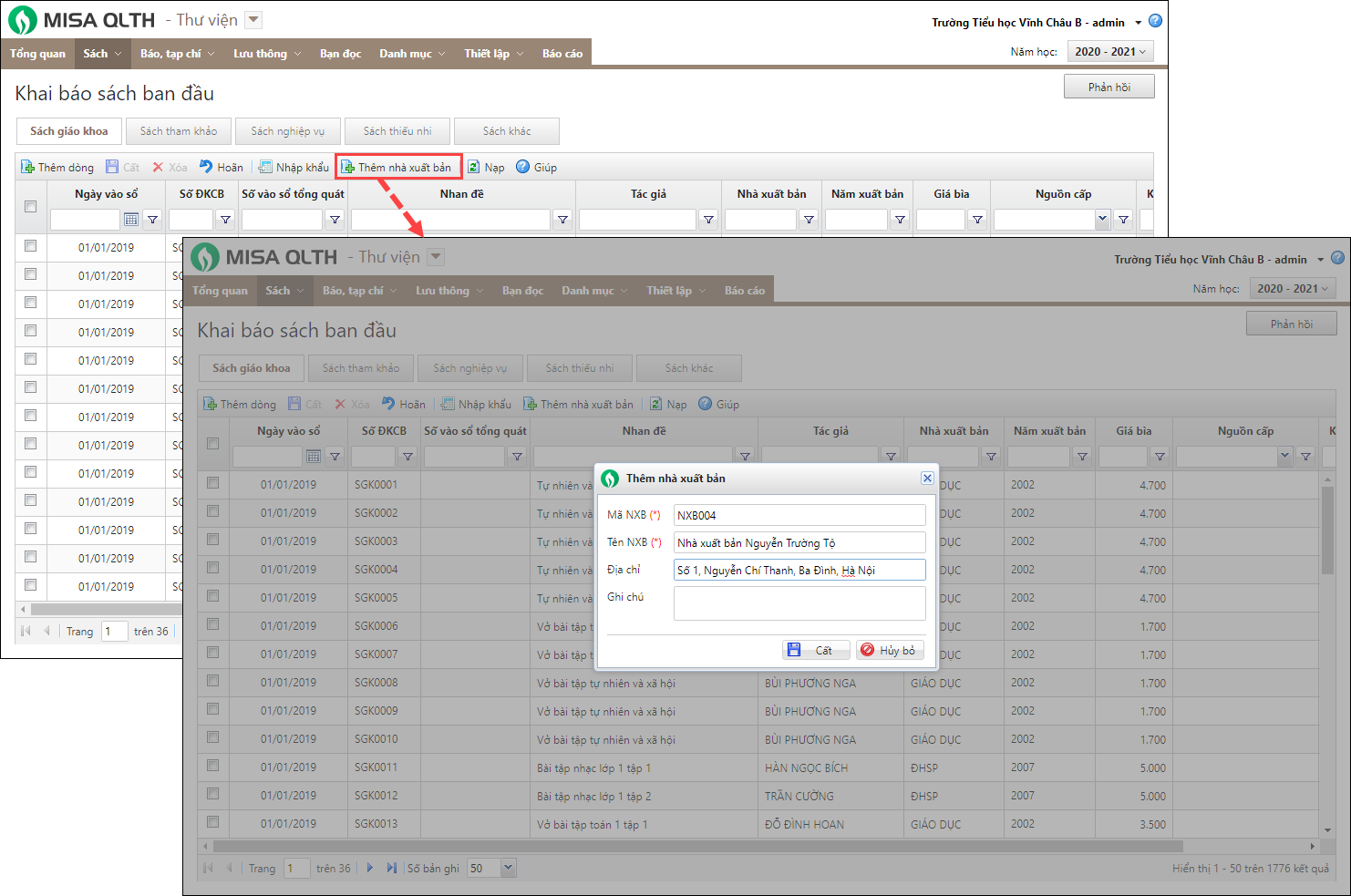Select the checkbox for row SGK0009
This screenshot has height=896, width=1351.
pos(212,709)
